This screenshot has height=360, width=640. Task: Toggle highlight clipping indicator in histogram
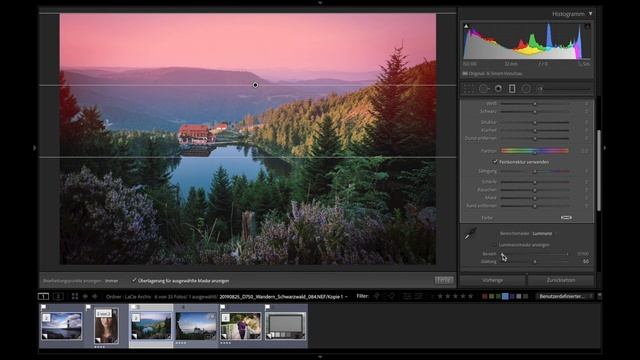(x=587, y=26)
